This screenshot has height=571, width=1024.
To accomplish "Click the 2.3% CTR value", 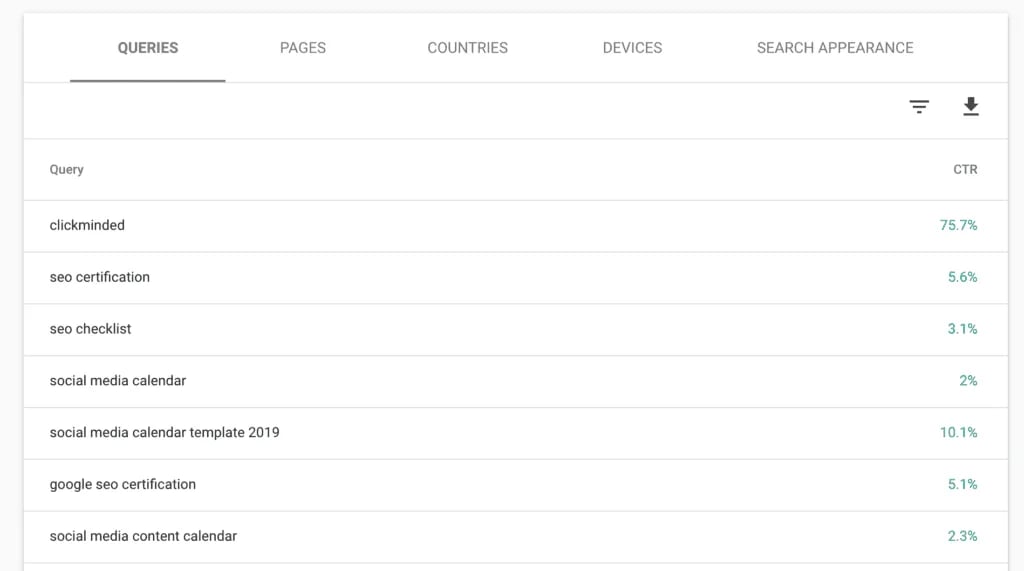I will [x=962, y=536].
